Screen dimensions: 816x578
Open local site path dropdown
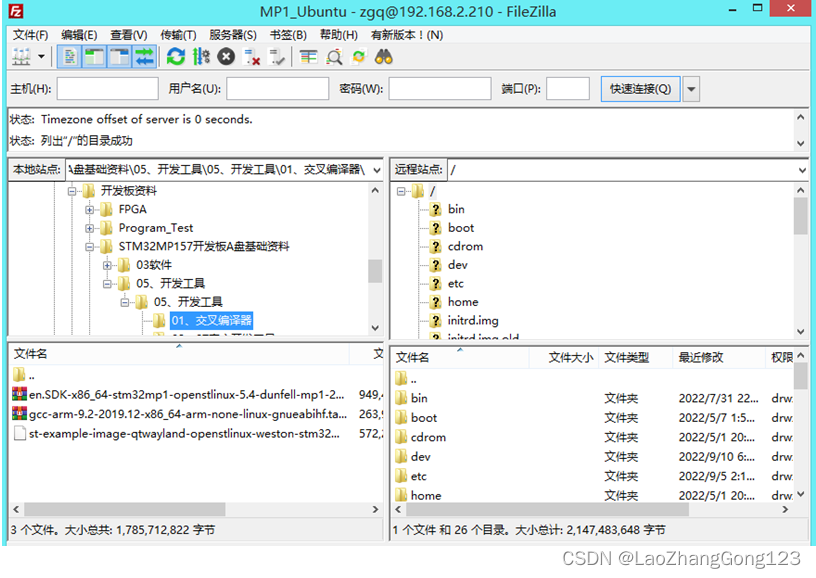(x=377, y=170)
